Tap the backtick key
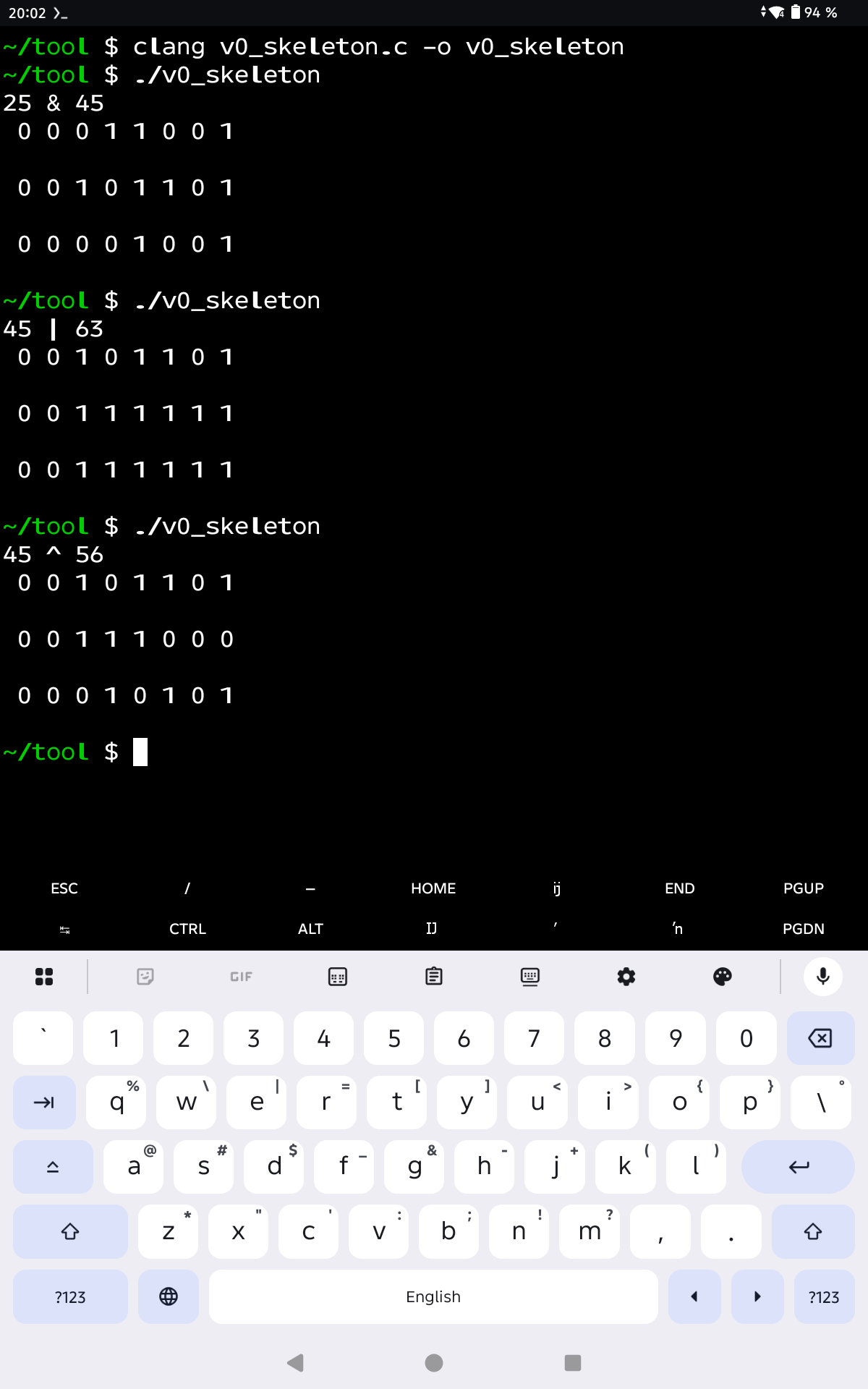Screen dimensions: 868x1389 [43, 1038]
